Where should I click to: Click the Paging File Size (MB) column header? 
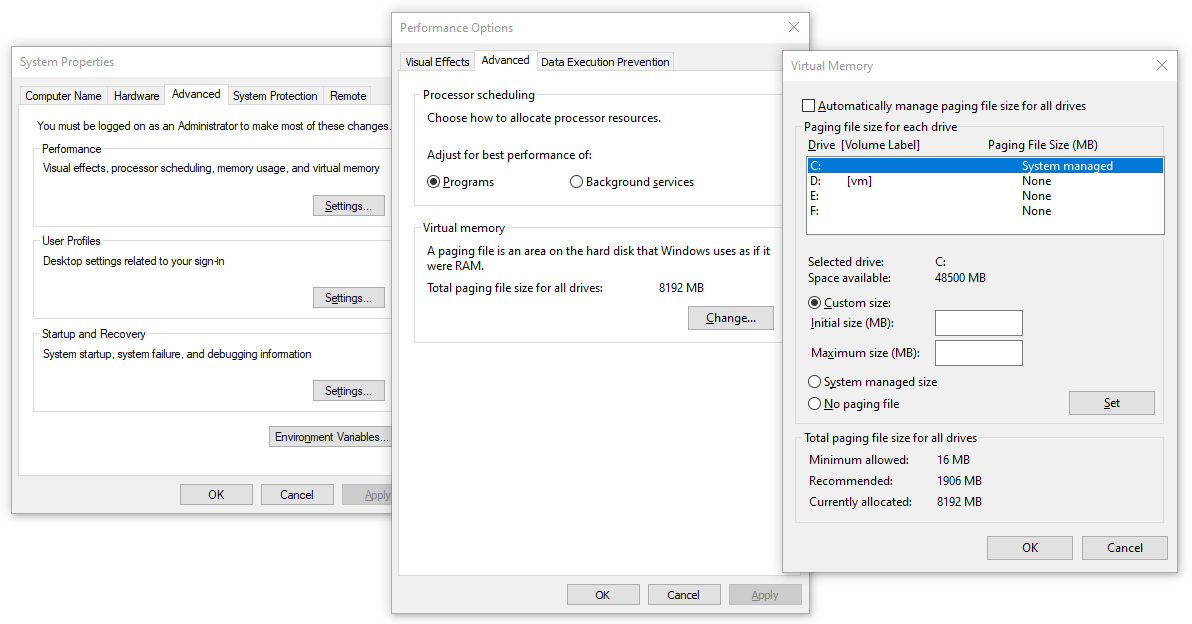[x=1043, y=144]
